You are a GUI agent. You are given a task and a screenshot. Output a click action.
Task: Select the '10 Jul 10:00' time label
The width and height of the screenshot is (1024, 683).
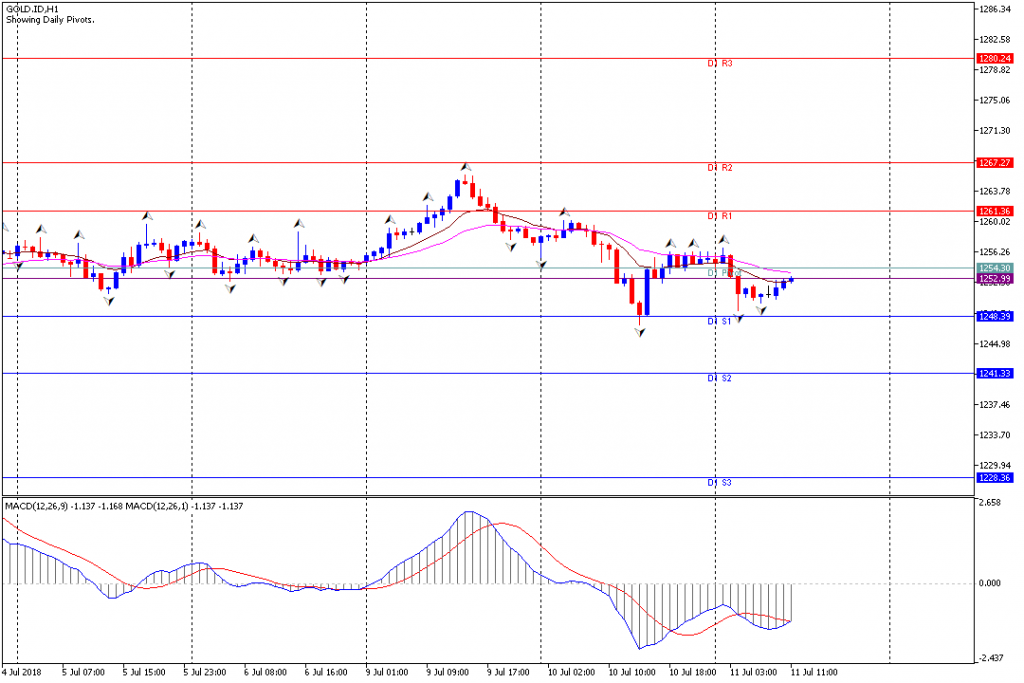[632, 673]
